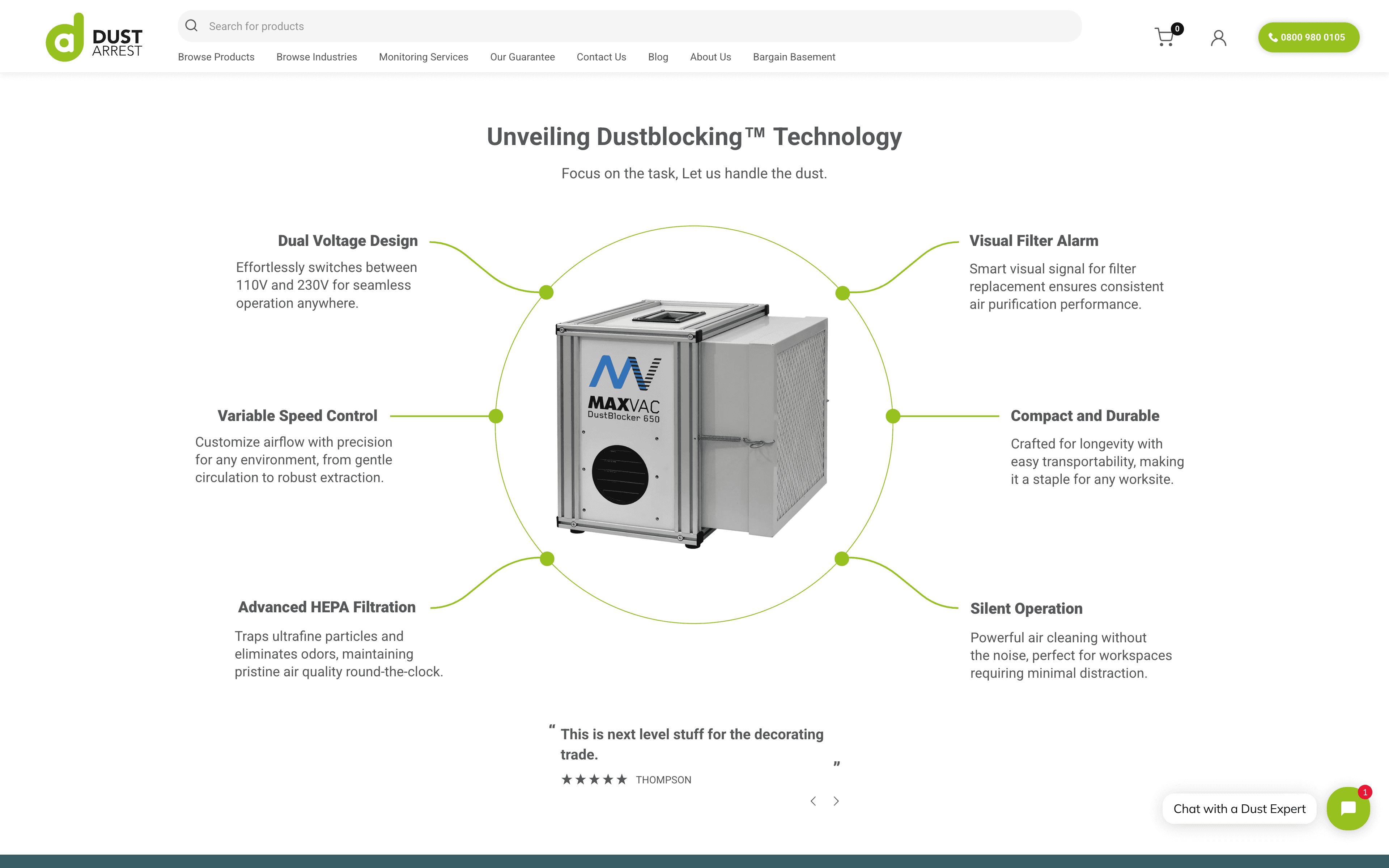
Task: Open the Browse Products menu
Action: click(216, 57)
